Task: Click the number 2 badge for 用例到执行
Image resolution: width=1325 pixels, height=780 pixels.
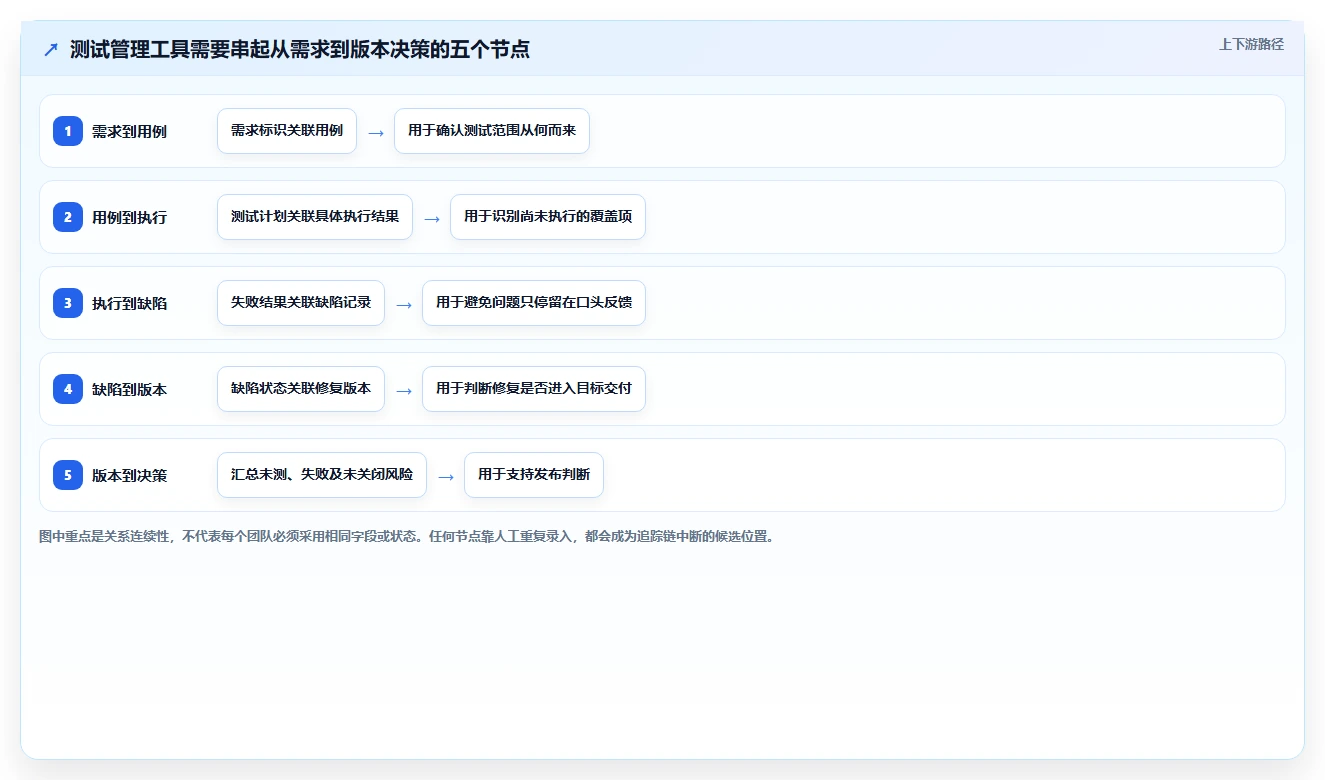Action: coord(68,216)
